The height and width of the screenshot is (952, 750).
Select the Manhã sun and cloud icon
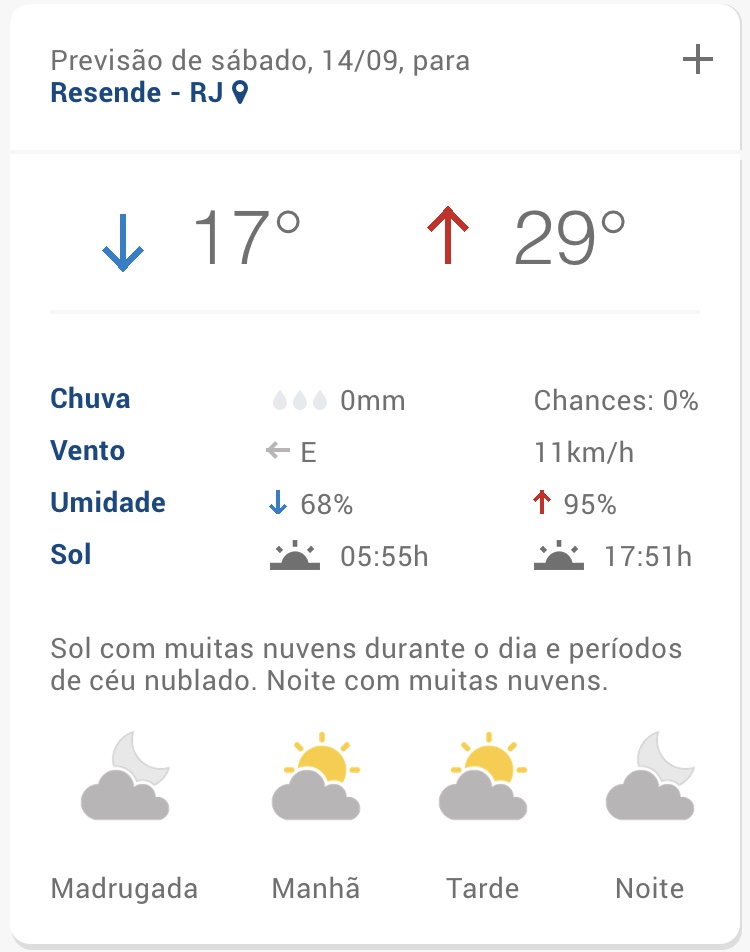pyautogui.click(x=315, y=777)
